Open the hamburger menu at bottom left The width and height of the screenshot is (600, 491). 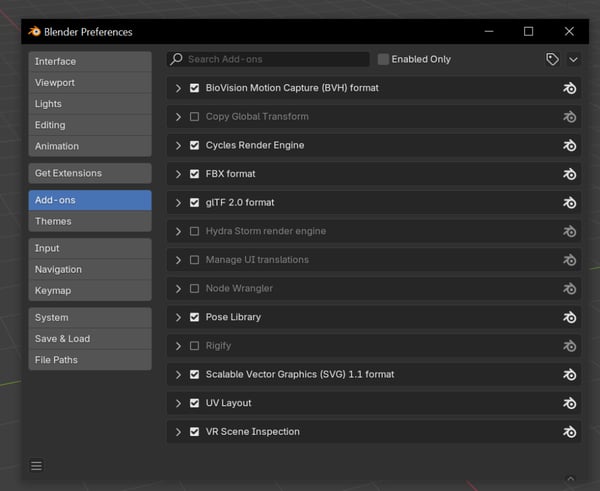pos(37,466)
